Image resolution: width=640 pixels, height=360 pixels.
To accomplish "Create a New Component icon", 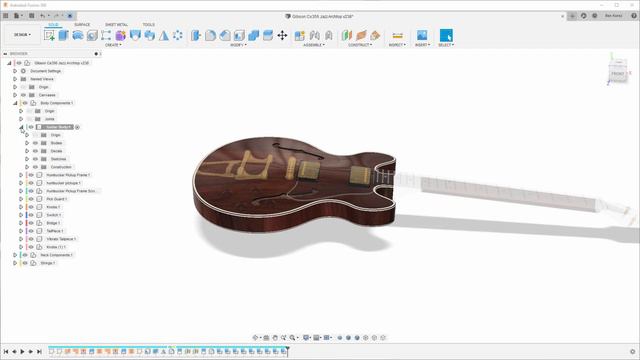I will point(300,36).
